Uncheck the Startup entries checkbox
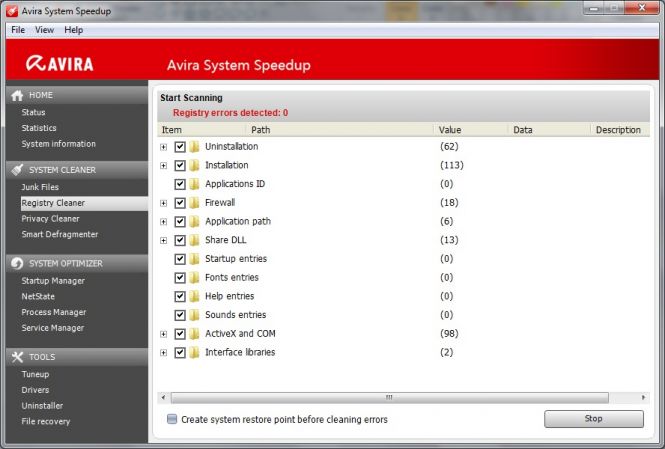 [180, 259]
